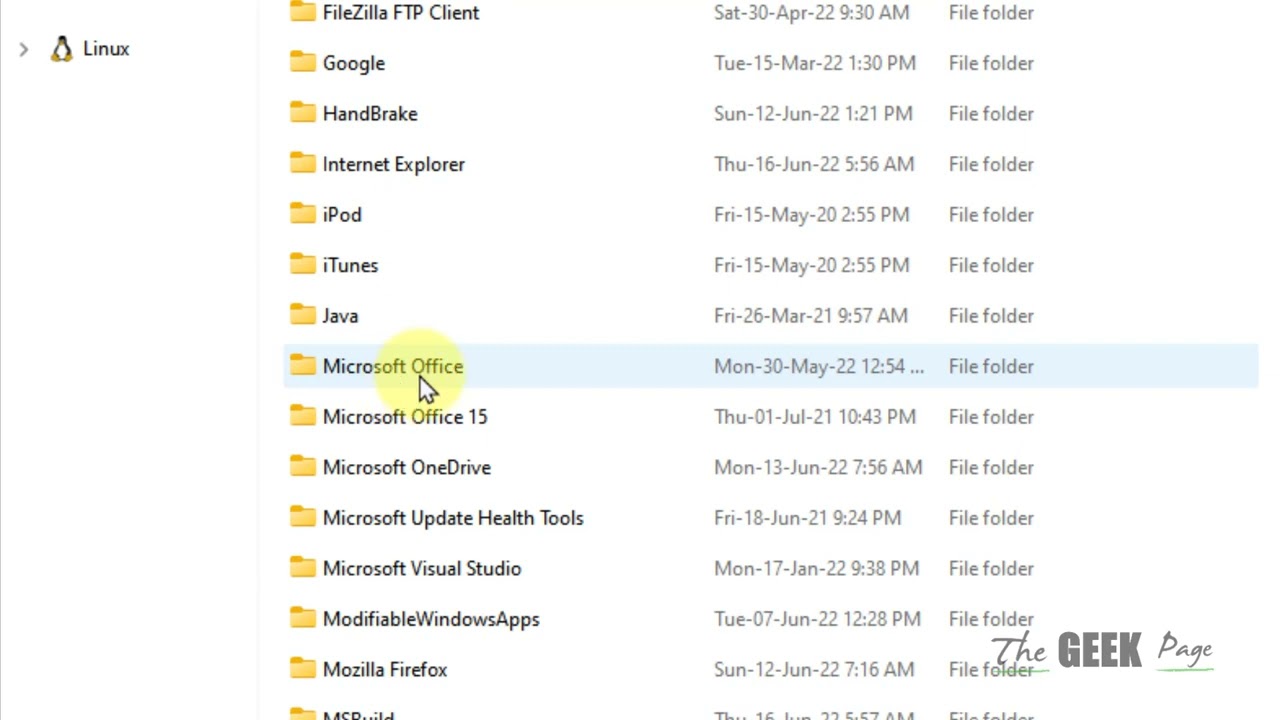Click File folder type in HandBrake row
The image size is (1280, 720).
991,114
